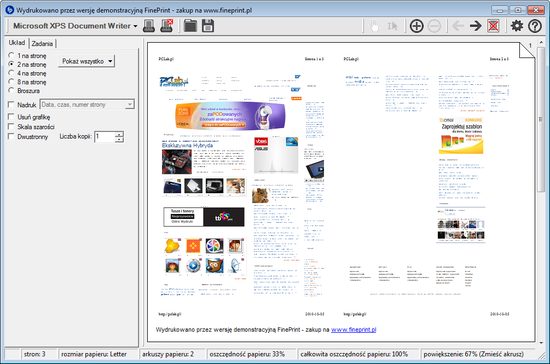550x364 pixels.
Task: Click the first page preview thumbnail
Action: coord(241,186)
